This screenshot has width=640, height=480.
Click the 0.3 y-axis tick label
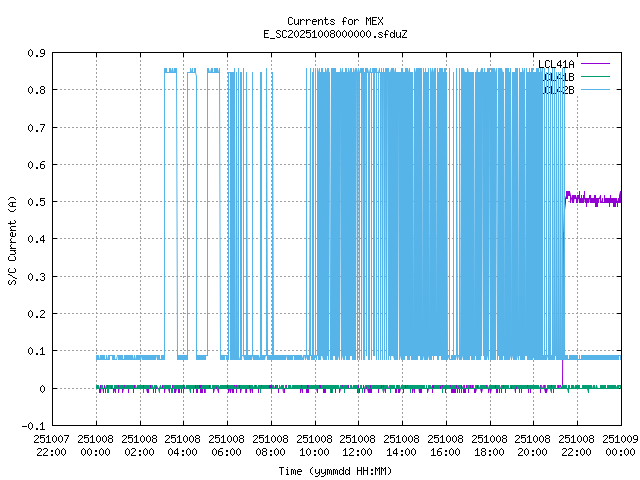tap(35, 277)
